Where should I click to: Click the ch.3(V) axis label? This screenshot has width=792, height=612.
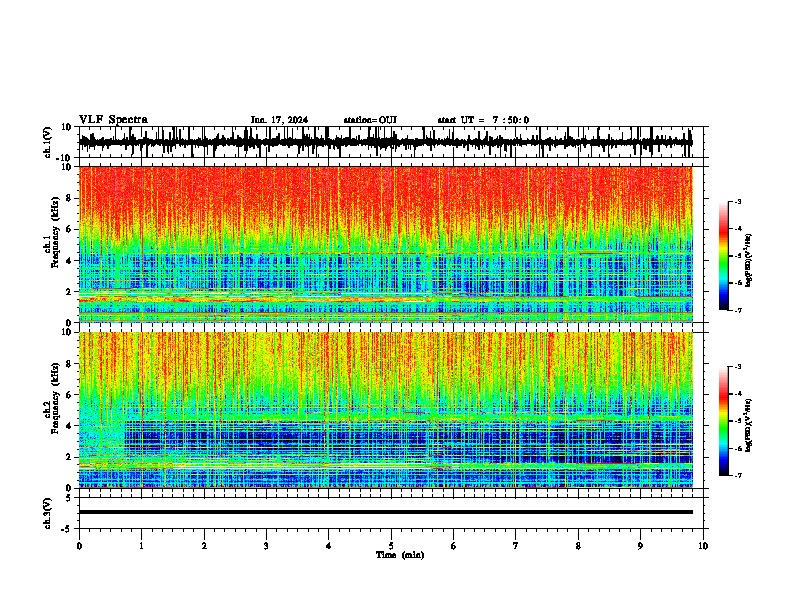tap(48, 513)
